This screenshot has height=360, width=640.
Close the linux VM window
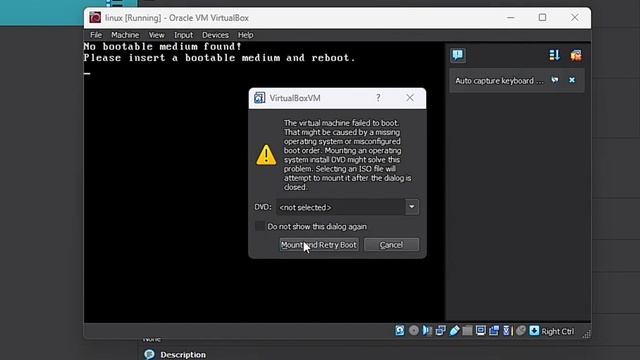coord(575,18)
